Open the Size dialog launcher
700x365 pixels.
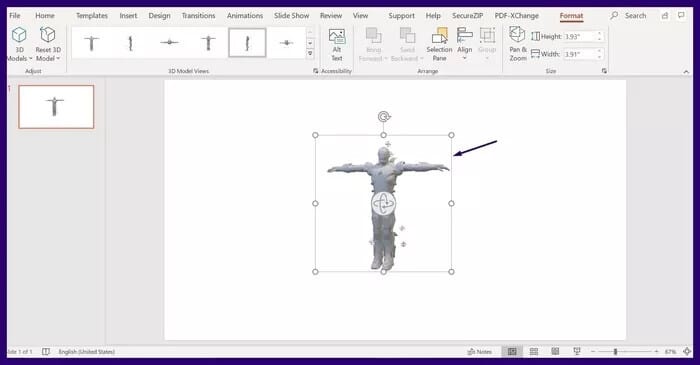click(604, 71)
